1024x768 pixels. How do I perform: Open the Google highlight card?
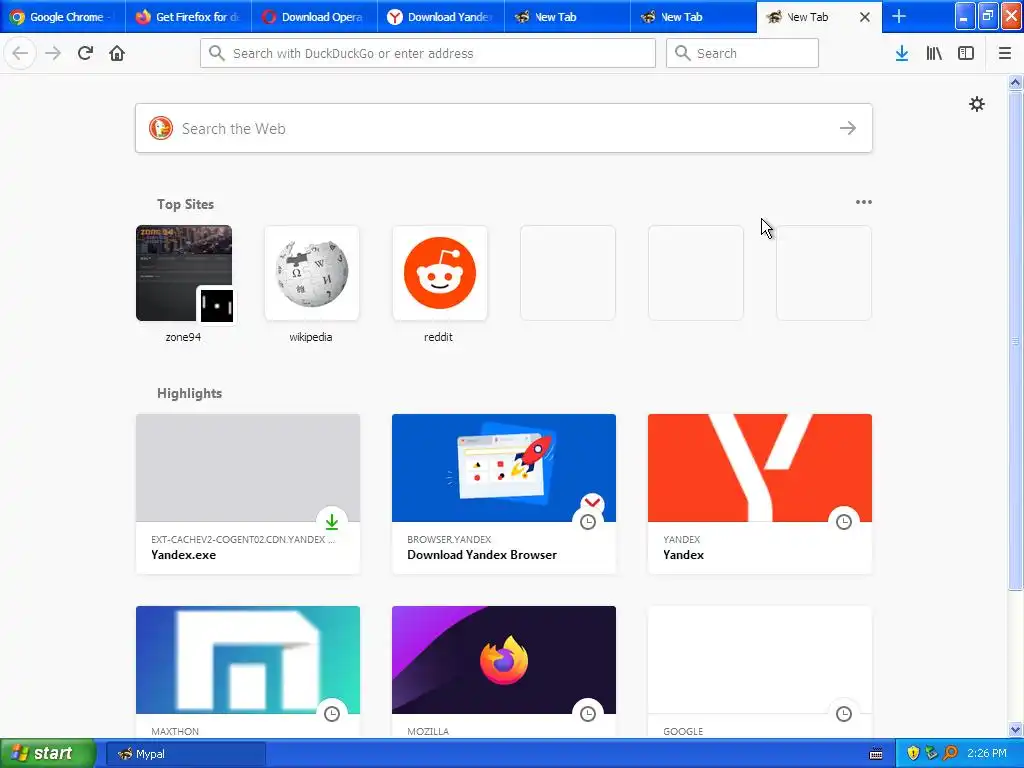click(x=760, y=672)
